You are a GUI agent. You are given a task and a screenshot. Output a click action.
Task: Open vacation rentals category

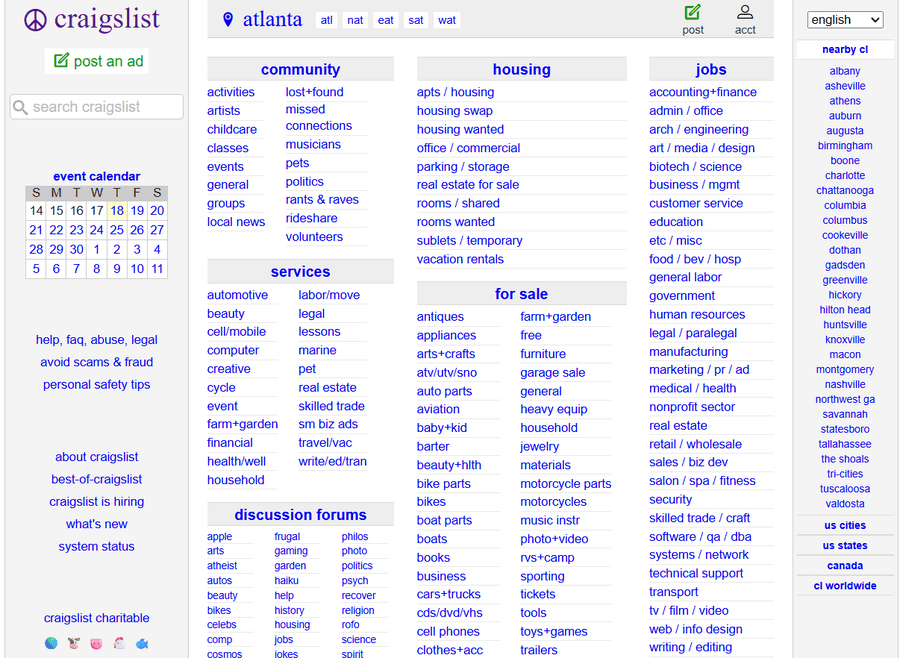(460, 259)
